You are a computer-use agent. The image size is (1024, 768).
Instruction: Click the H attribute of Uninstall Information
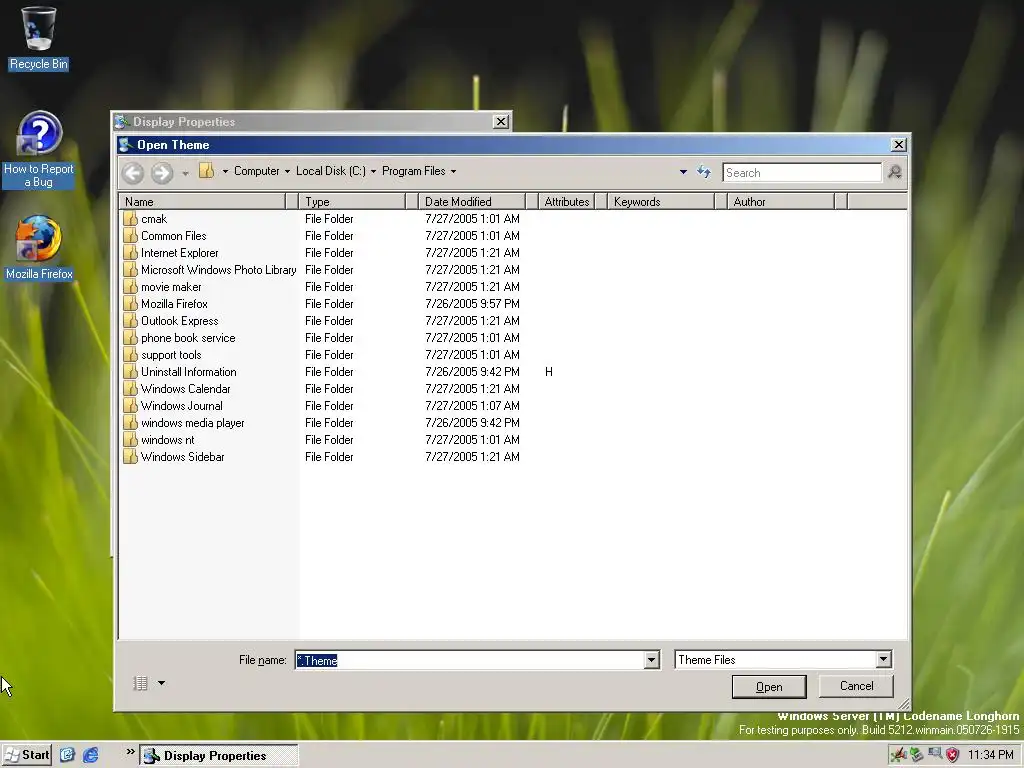point(549,372)
